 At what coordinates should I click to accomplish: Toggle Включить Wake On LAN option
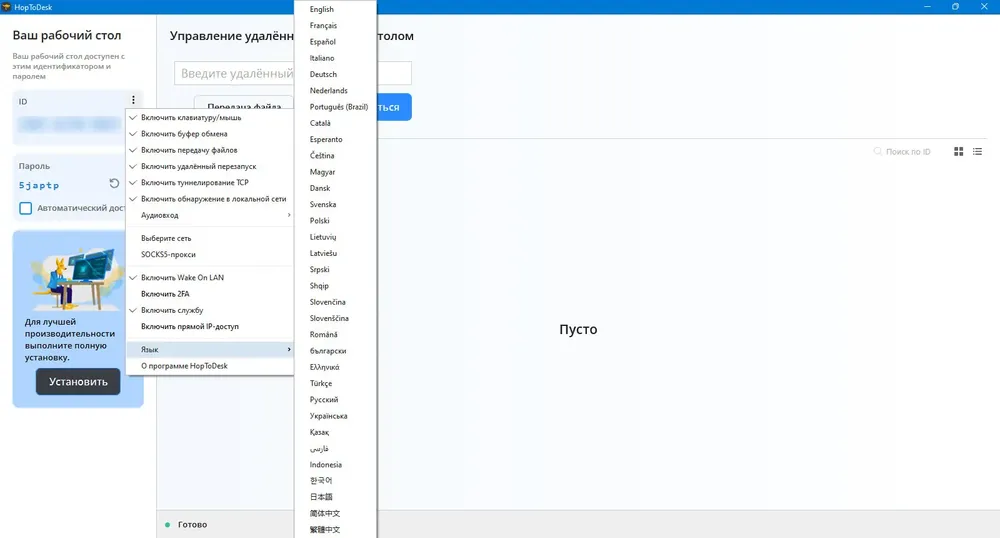(210, 277)
